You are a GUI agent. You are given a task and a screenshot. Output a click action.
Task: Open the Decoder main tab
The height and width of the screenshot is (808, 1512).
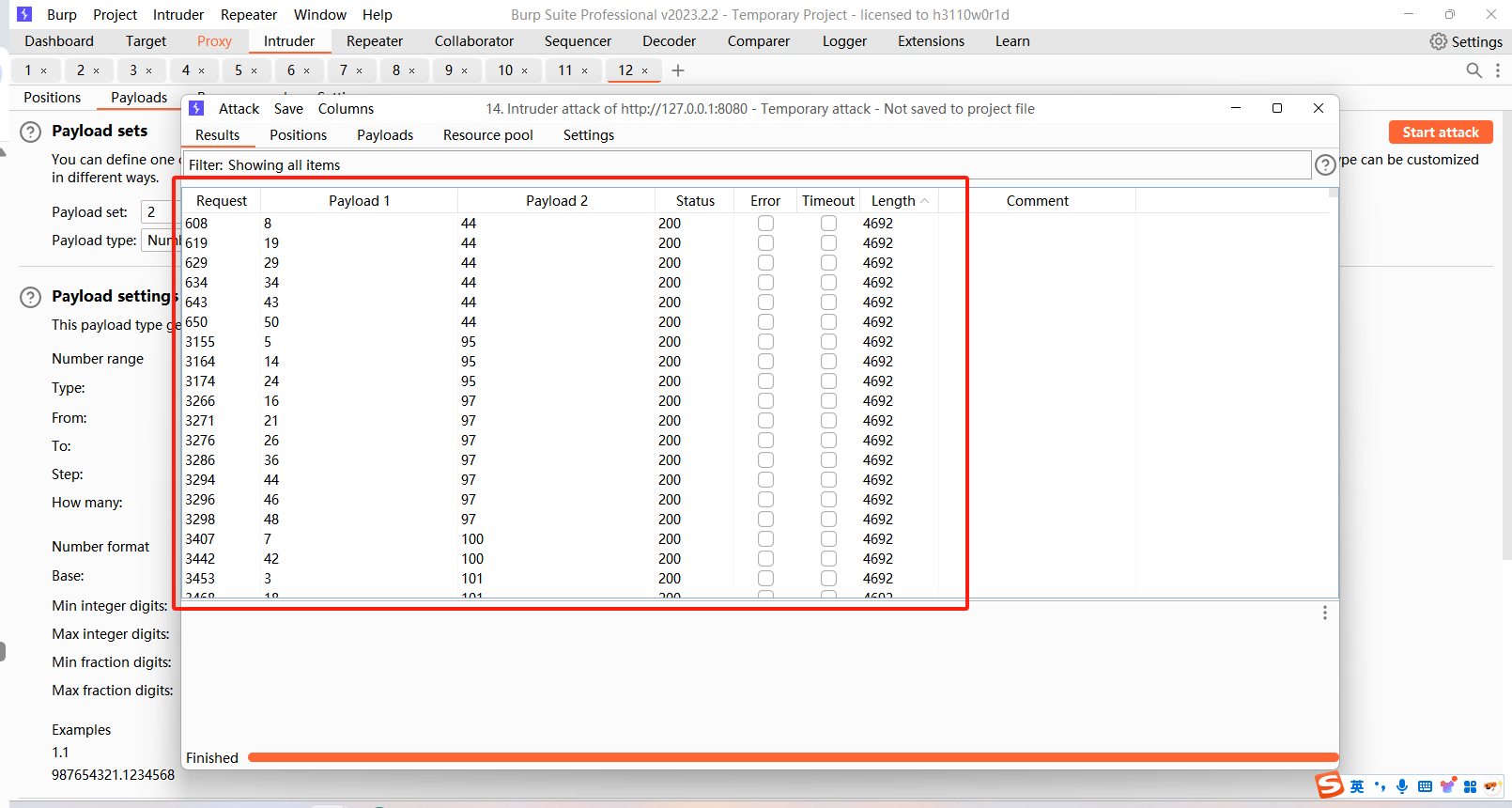click(669, 41)
